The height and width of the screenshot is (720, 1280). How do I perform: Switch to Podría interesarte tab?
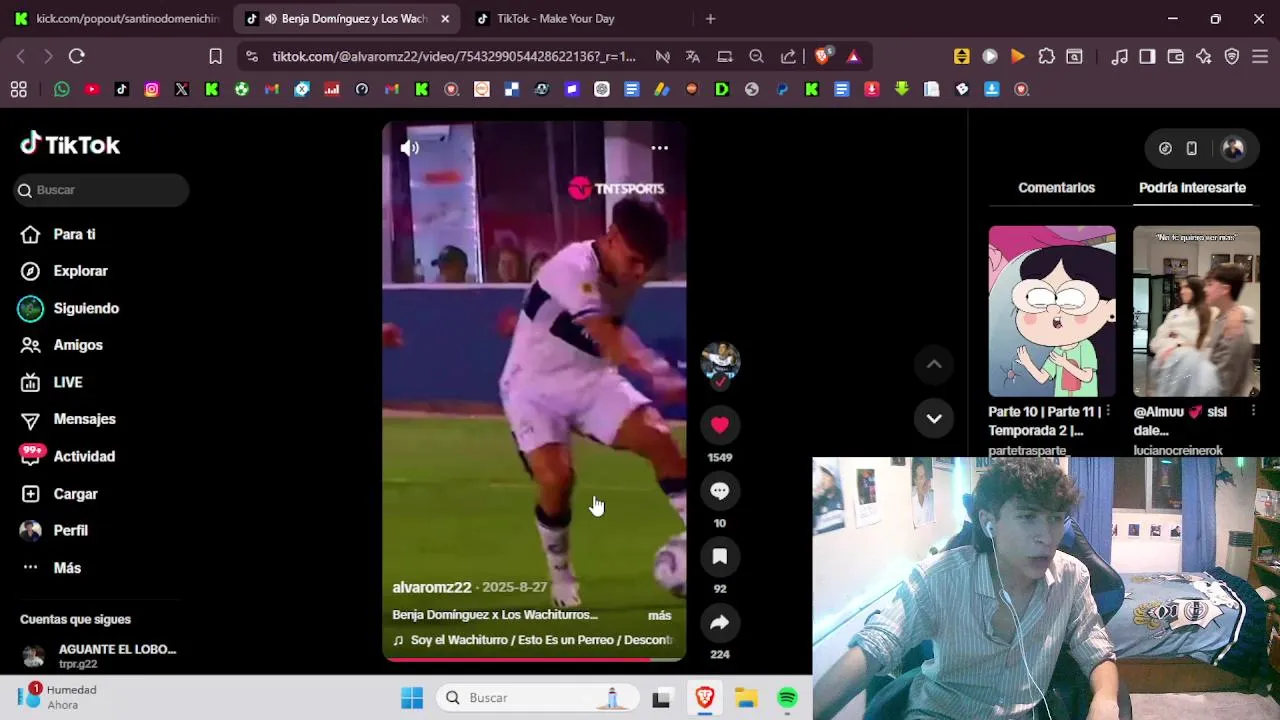[x=1192, y=188]
